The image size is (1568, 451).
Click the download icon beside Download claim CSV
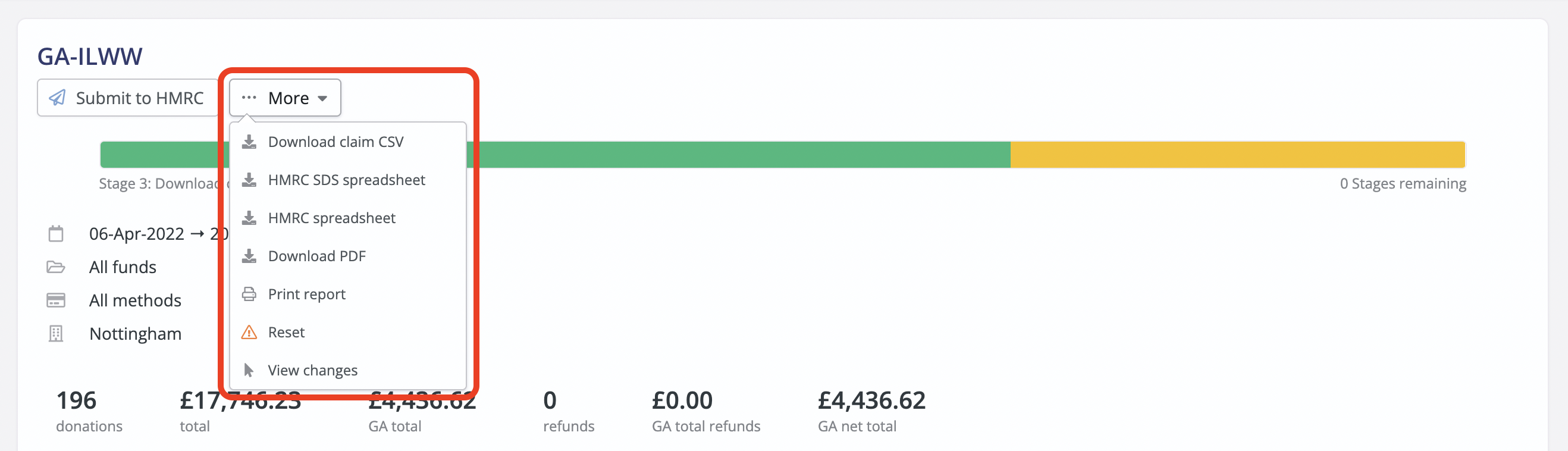pyautogui.click(x=249, y=141)
